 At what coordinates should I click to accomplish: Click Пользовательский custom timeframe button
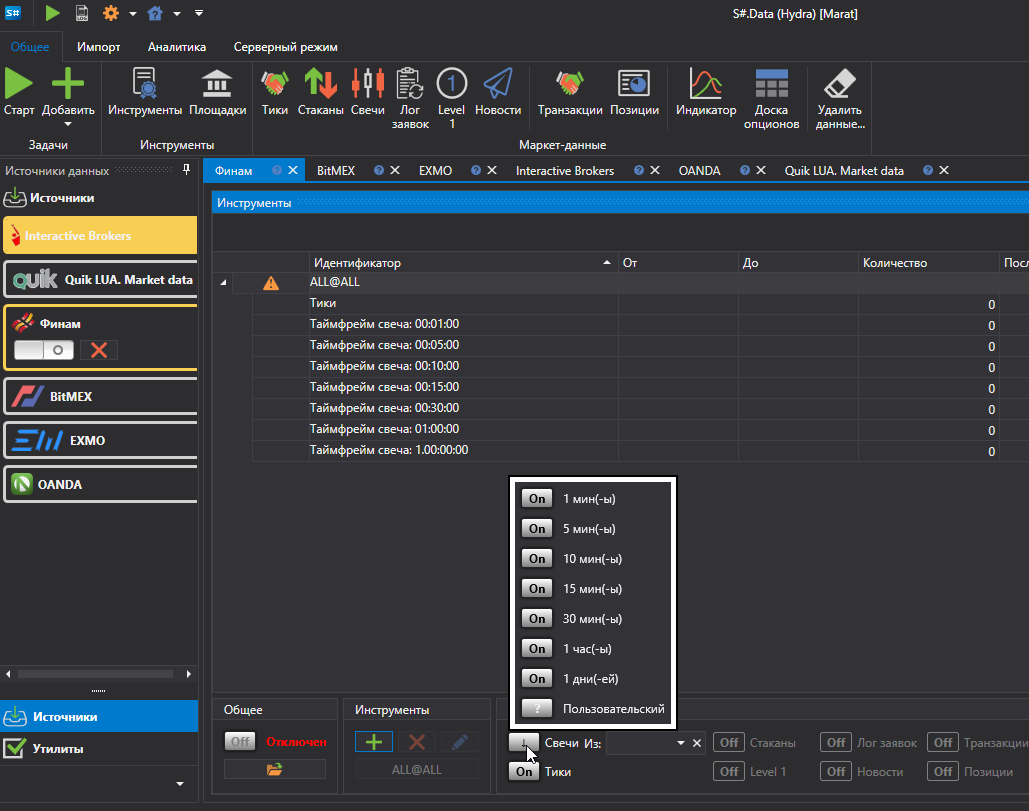click(537, 709)
